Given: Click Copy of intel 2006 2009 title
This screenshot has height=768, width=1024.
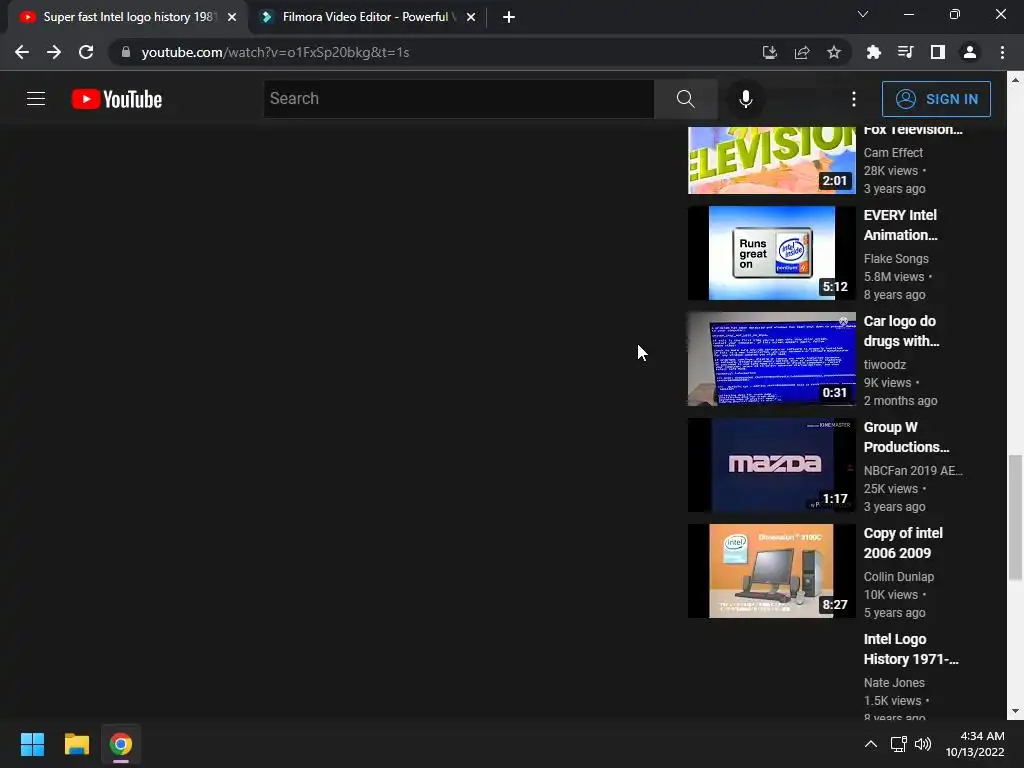Looking at the screenshot, I should point(903,543).
